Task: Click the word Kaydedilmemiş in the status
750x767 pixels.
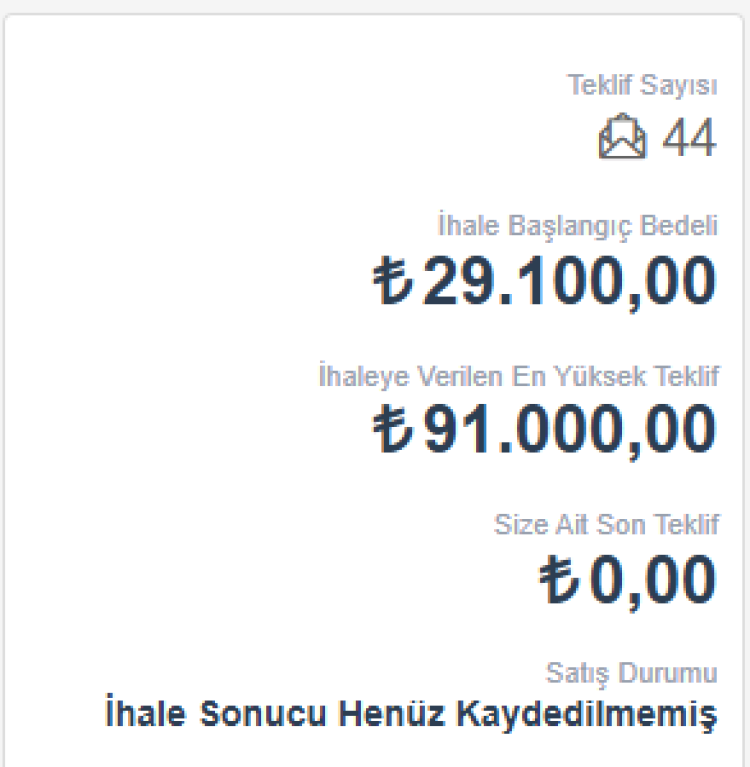Action: pyautogui.click(x=586, y=715)
